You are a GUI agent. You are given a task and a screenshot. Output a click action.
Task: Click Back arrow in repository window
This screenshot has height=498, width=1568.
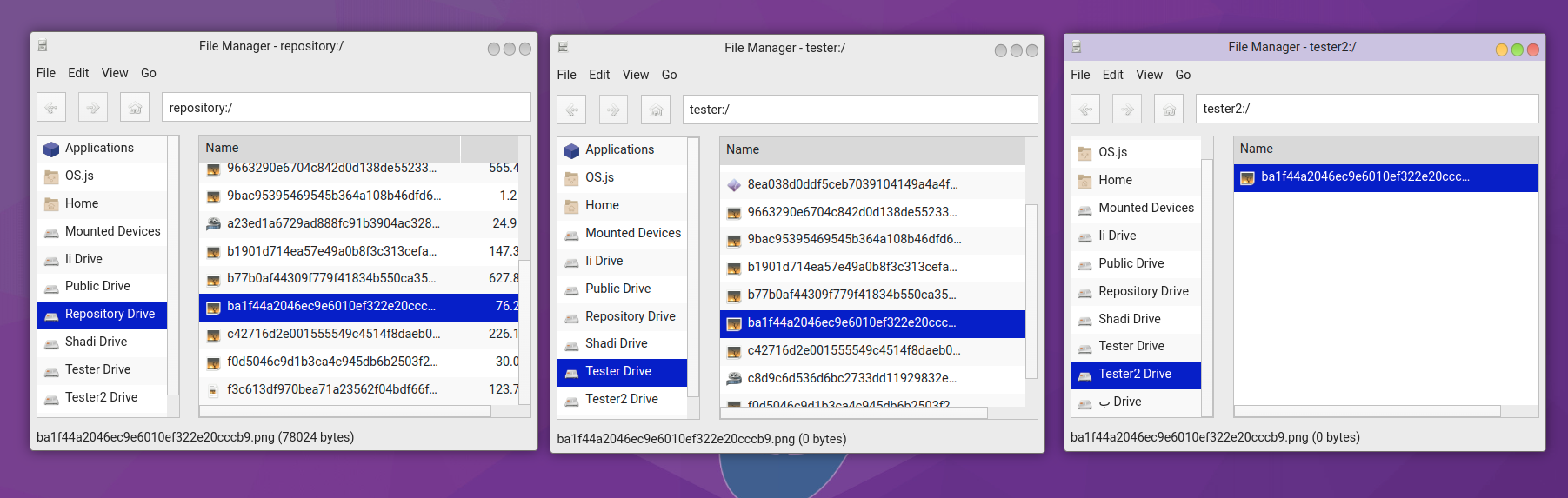(51, 107)
